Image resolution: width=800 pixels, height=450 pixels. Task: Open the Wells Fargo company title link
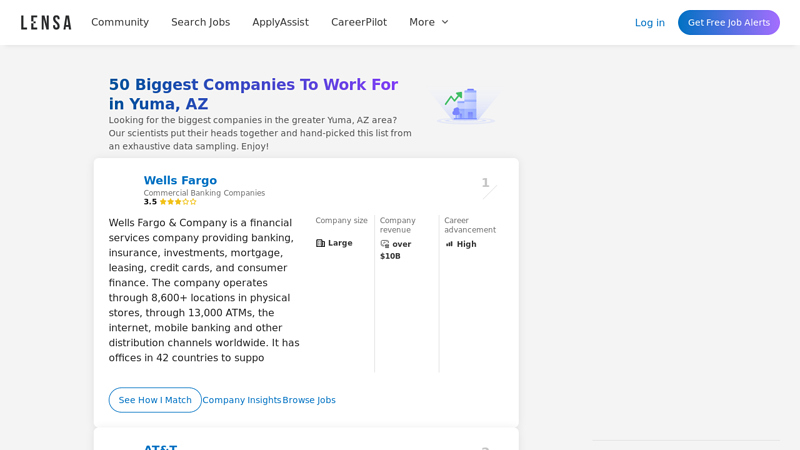click(180, 180)
